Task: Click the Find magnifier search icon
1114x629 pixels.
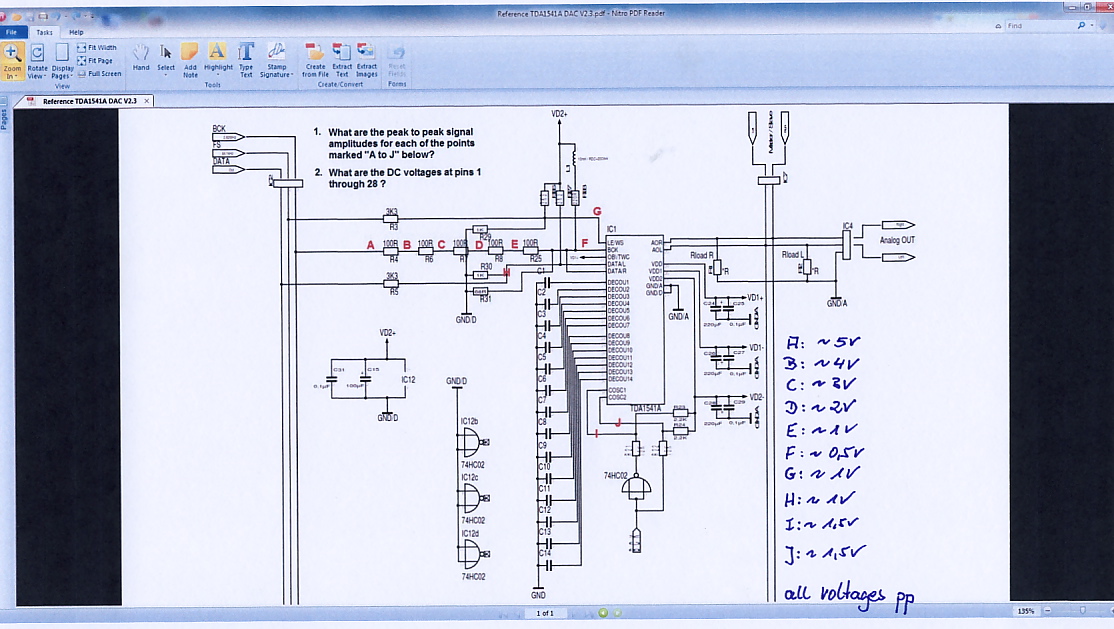Action: tap(1081, 26)
